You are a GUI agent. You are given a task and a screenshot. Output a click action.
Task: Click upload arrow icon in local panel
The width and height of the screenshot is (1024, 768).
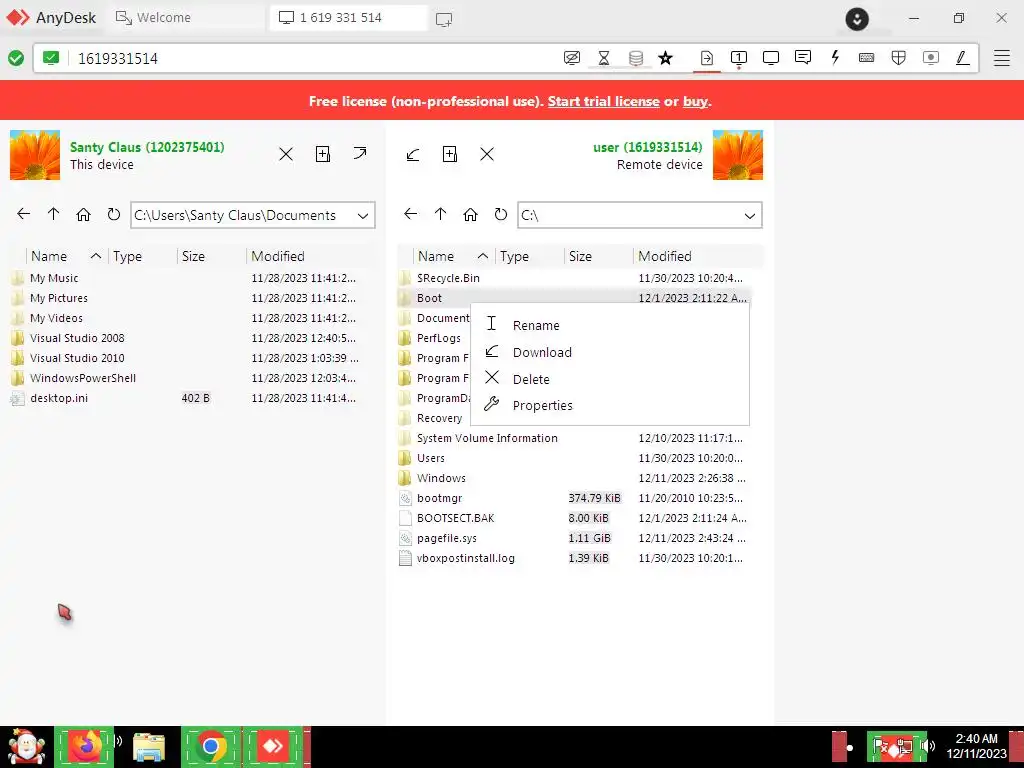[x=360, y=153]
